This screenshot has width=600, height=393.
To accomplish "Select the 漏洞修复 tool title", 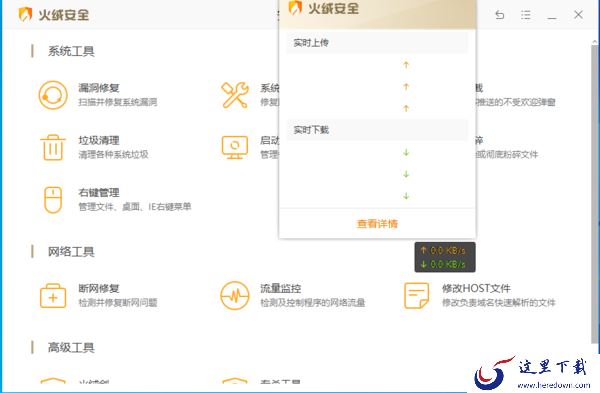I will coord(99,88).
